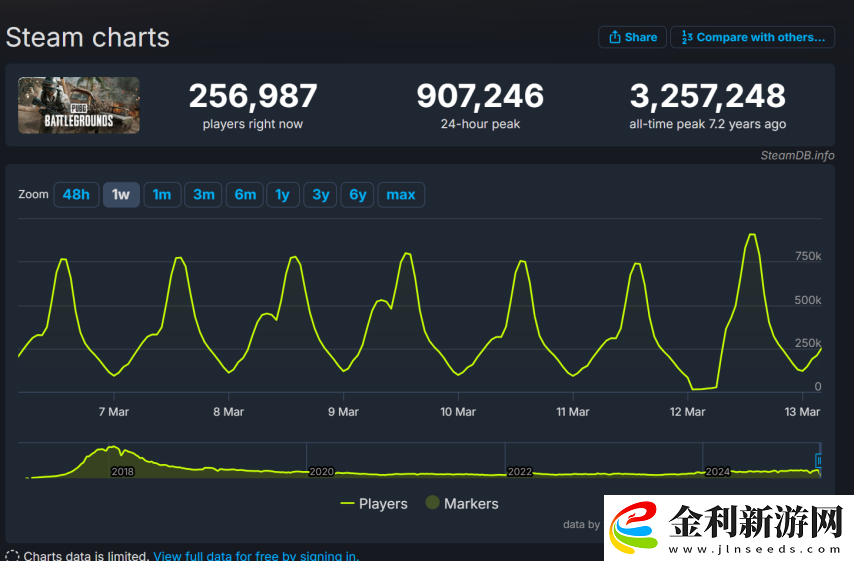Click the 13 Mar axis label

click(x=802, y=412)
